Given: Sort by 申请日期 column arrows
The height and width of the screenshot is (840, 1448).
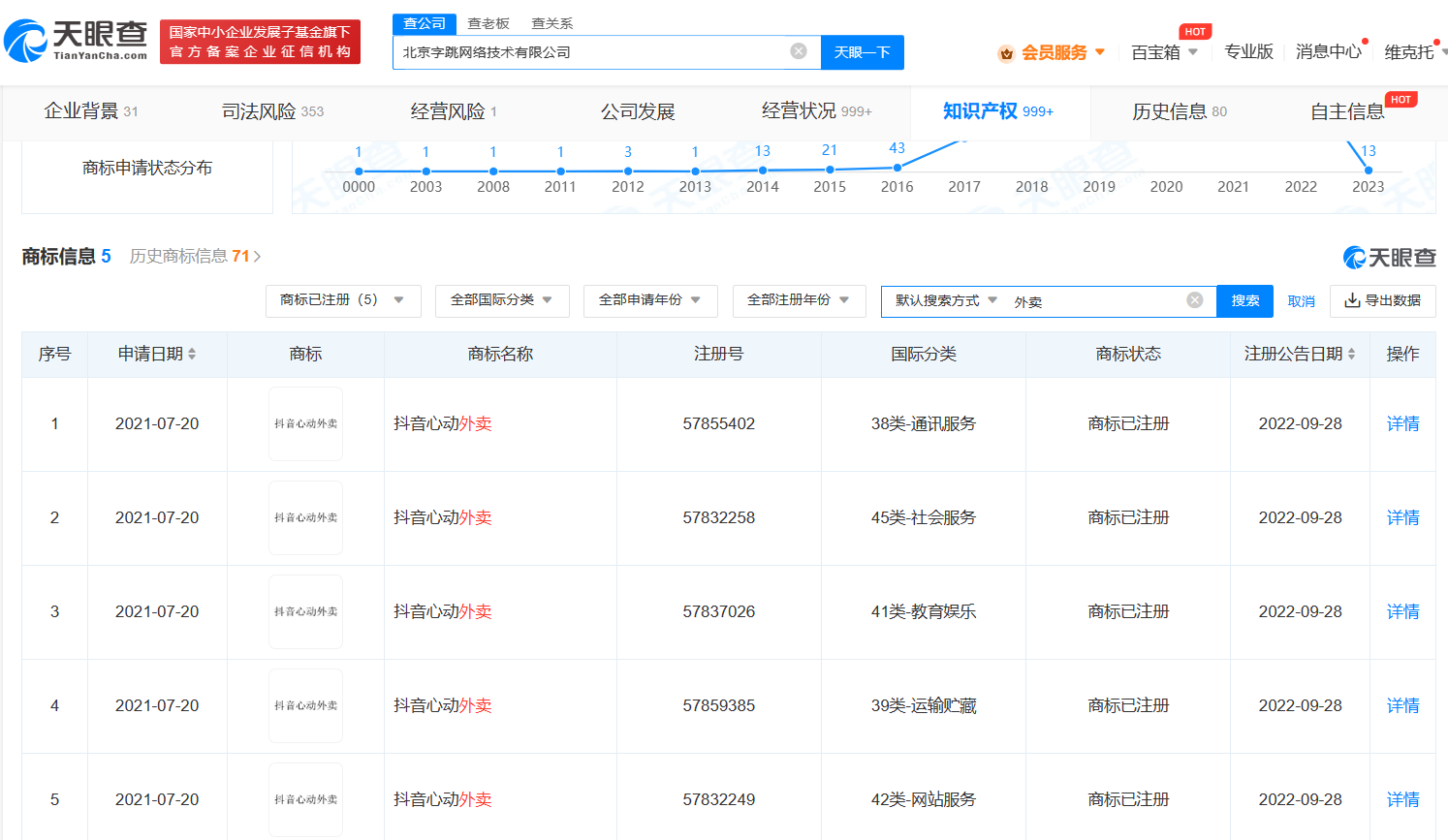Looking at the screenshot, I should click(192, 354).
